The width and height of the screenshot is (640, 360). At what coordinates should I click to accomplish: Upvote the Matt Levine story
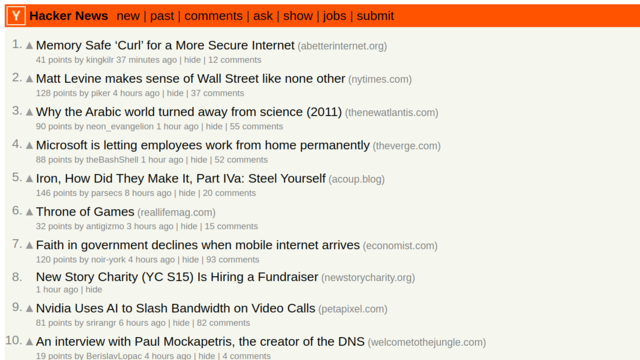tap(29, 79)
